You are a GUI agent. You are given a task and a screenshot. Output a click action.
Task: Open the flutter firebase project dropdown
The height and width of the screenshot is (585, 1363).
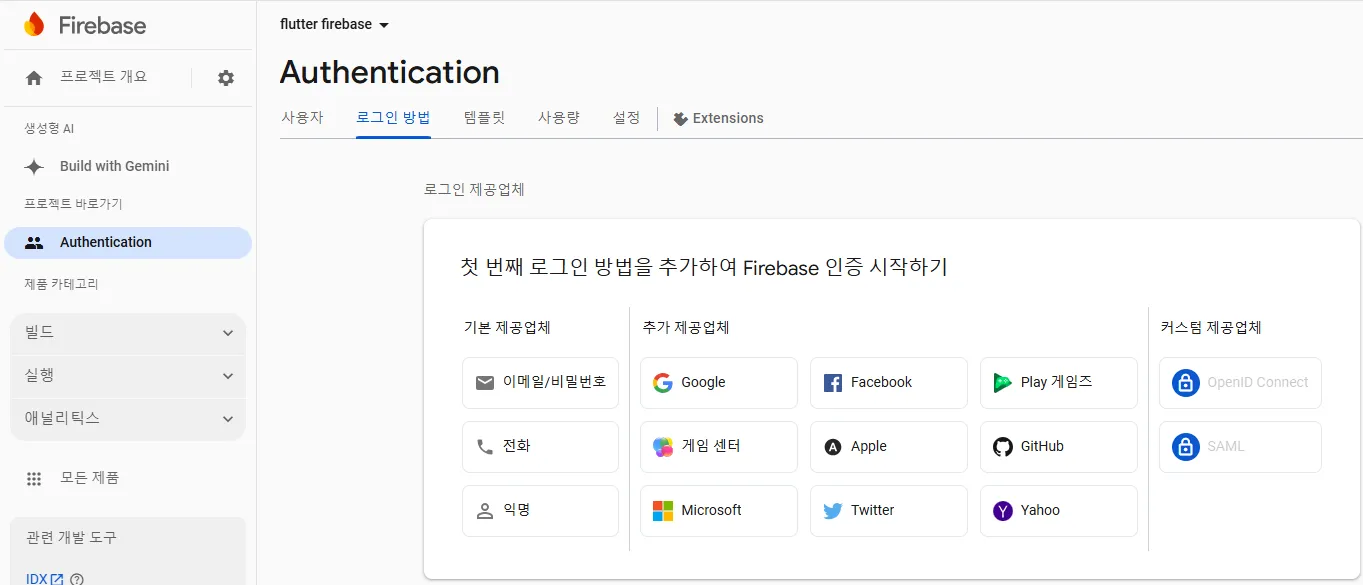[x=334, y=24]
